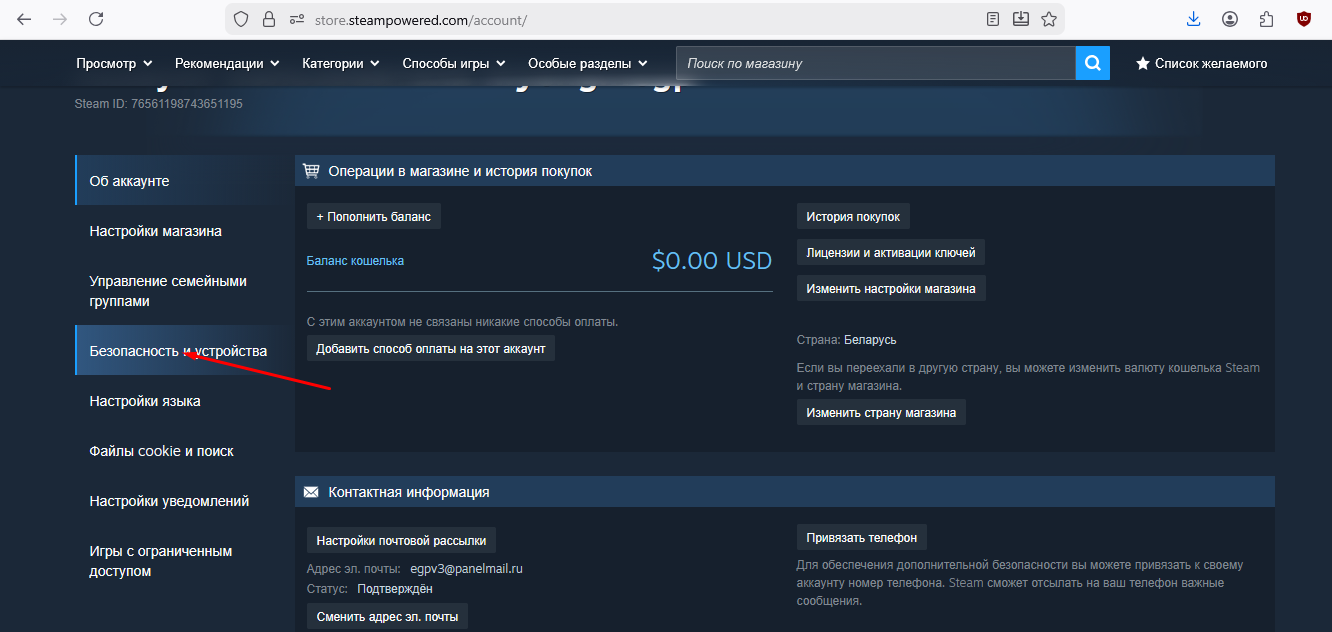This screenshot has height=632, width=1332.
Task: Click the bookmark star icon in address bar
Action: pos(1049,19)
